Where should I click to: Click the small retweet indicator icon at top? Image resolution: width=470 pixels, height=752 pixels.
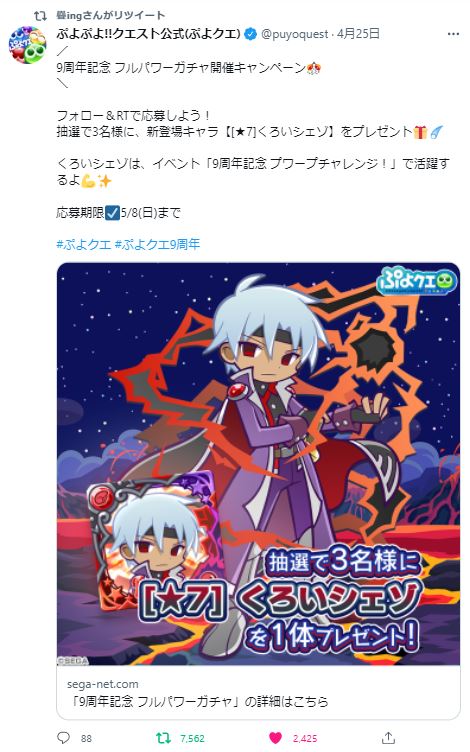(40, 16)
